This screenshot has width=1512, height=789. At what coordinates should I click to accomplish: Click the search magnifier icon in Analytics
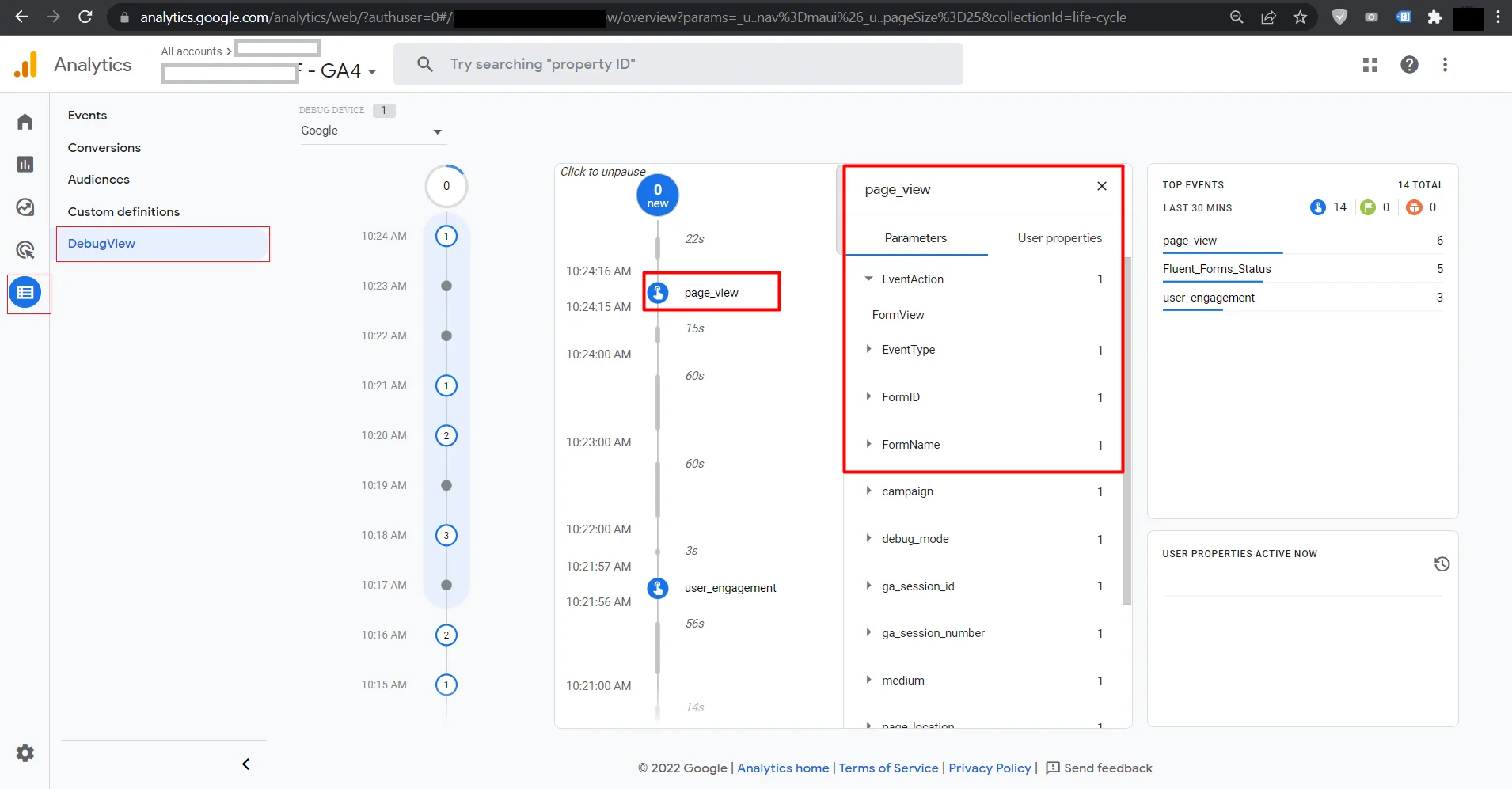(x=425, y=64)
